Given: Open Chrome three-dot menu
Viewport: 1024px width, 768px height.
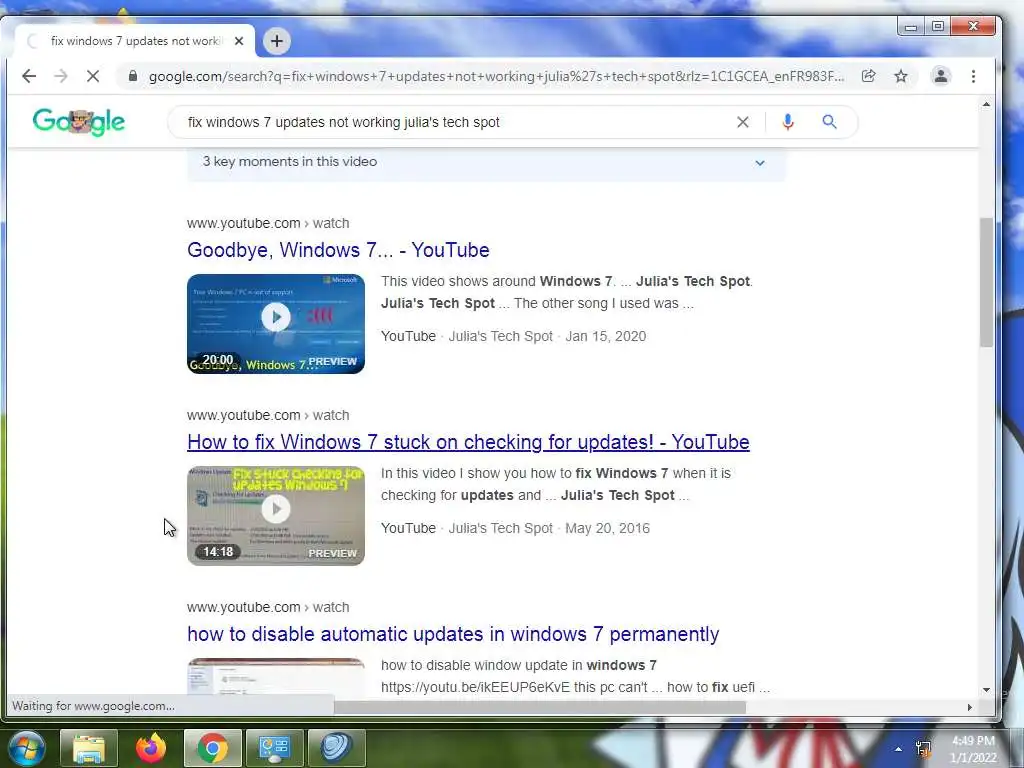Looking at the screenshot, I should 973,76.
